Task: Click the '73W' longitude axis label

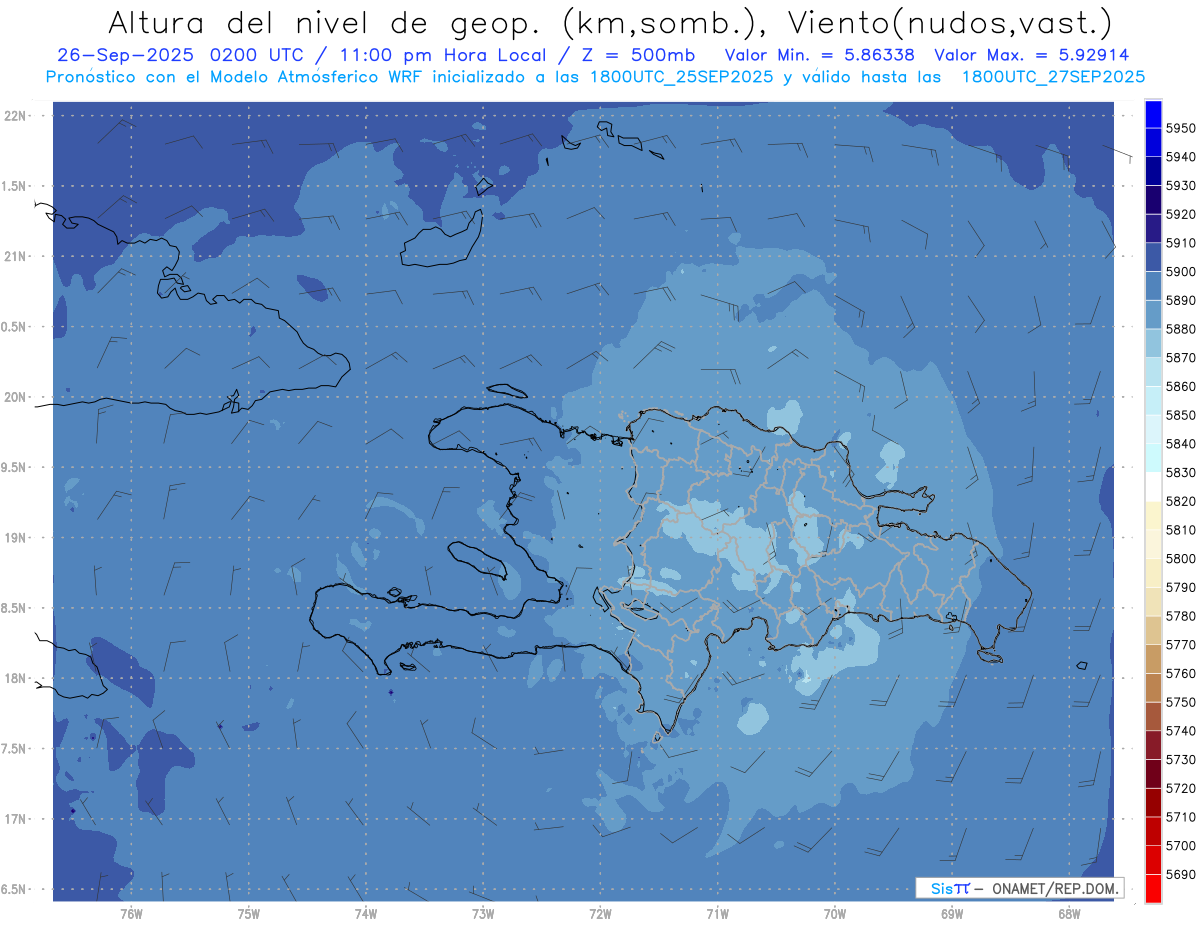Action: point(483,914)
